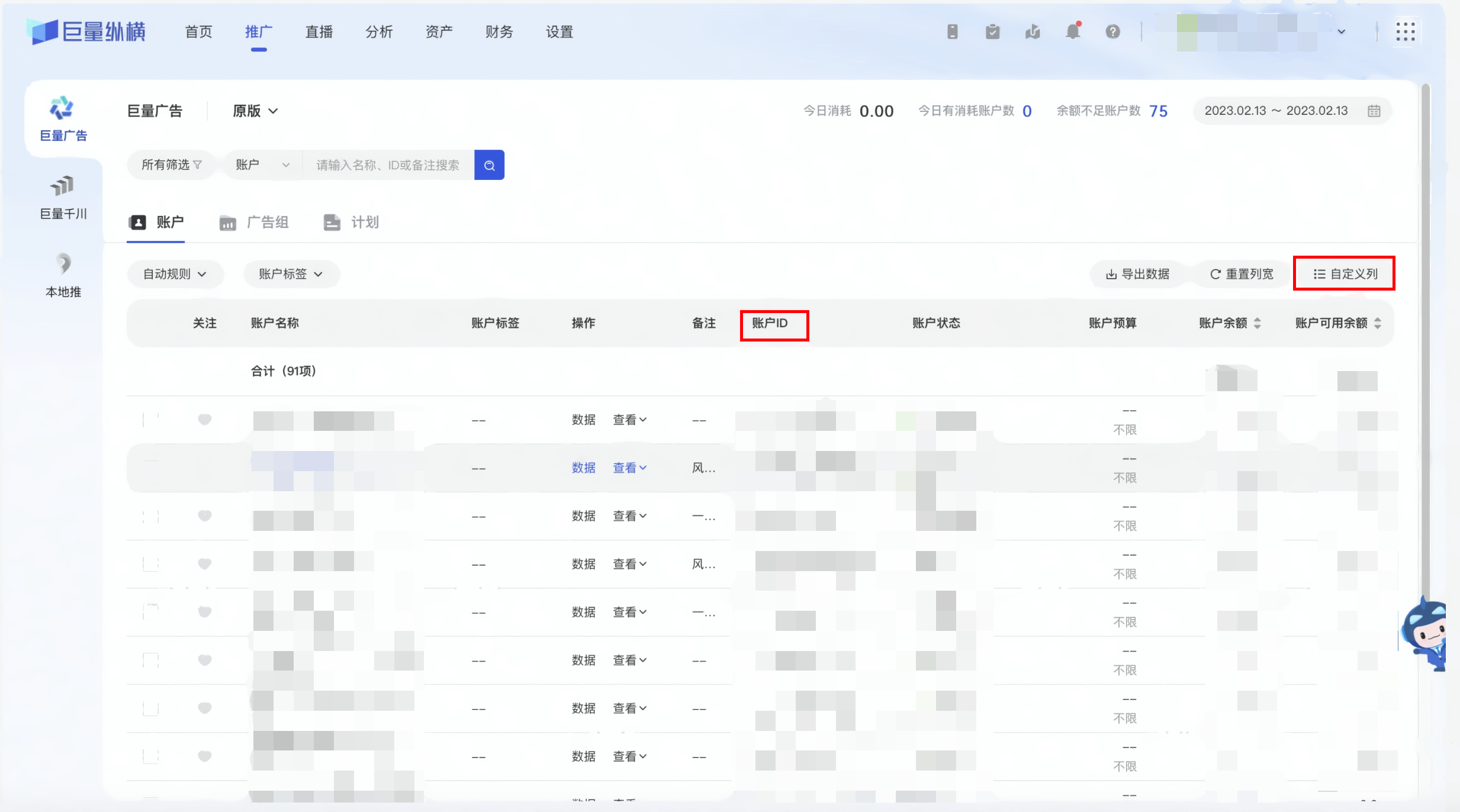This screenshot has width=1460, height=812.
Task: Open the task clipboard icon in the top bar
Action: point(993,31)
